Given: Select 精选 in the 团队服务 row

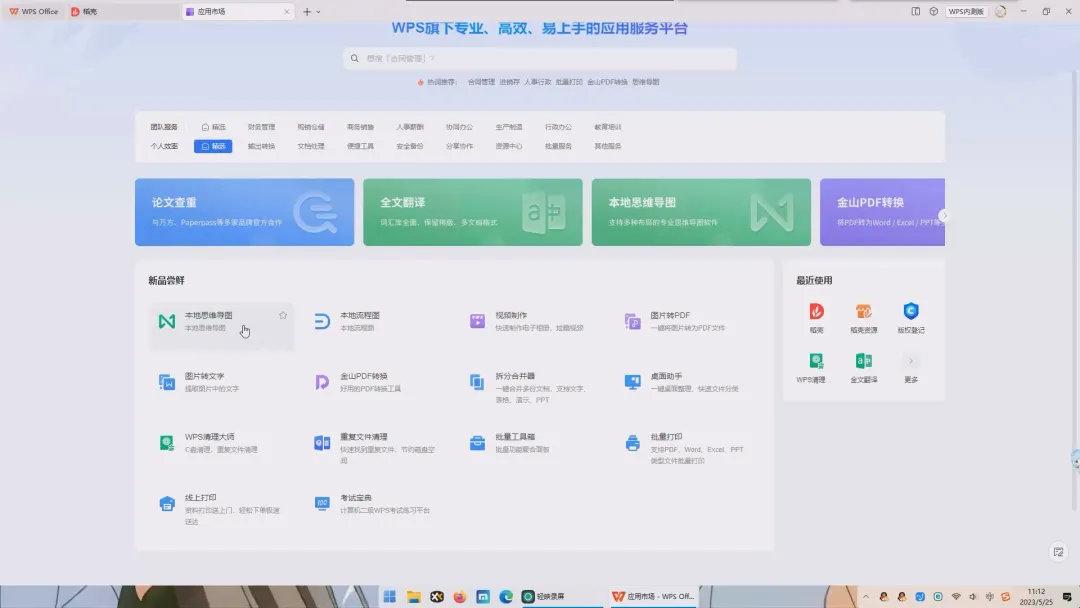Looking at the screenshot, I should click(x=214, y=127).
